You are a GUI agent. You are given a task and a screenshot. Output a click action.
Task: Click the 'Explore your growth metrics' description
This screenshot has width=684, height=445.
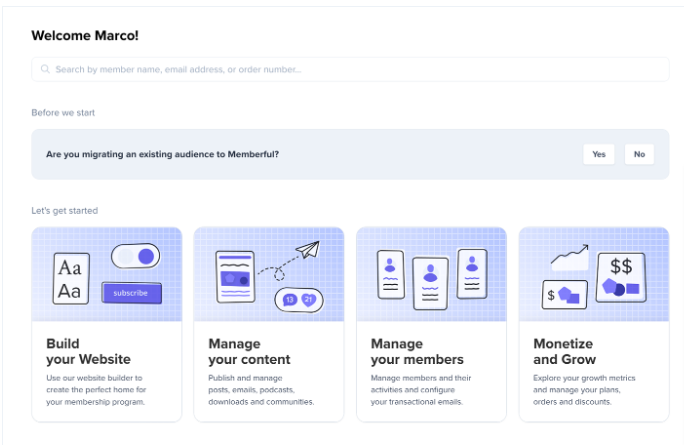(584, 390)
